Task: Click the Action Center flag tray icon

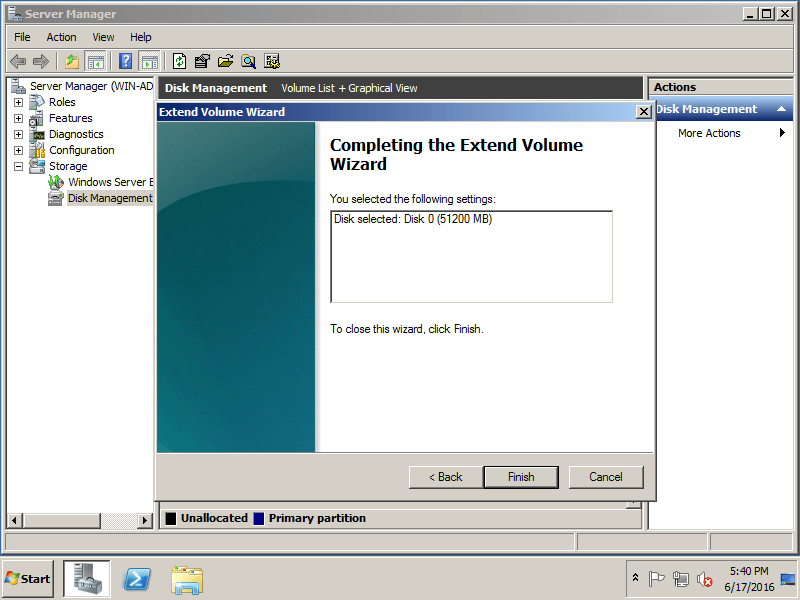Action: tap(656, 579)
